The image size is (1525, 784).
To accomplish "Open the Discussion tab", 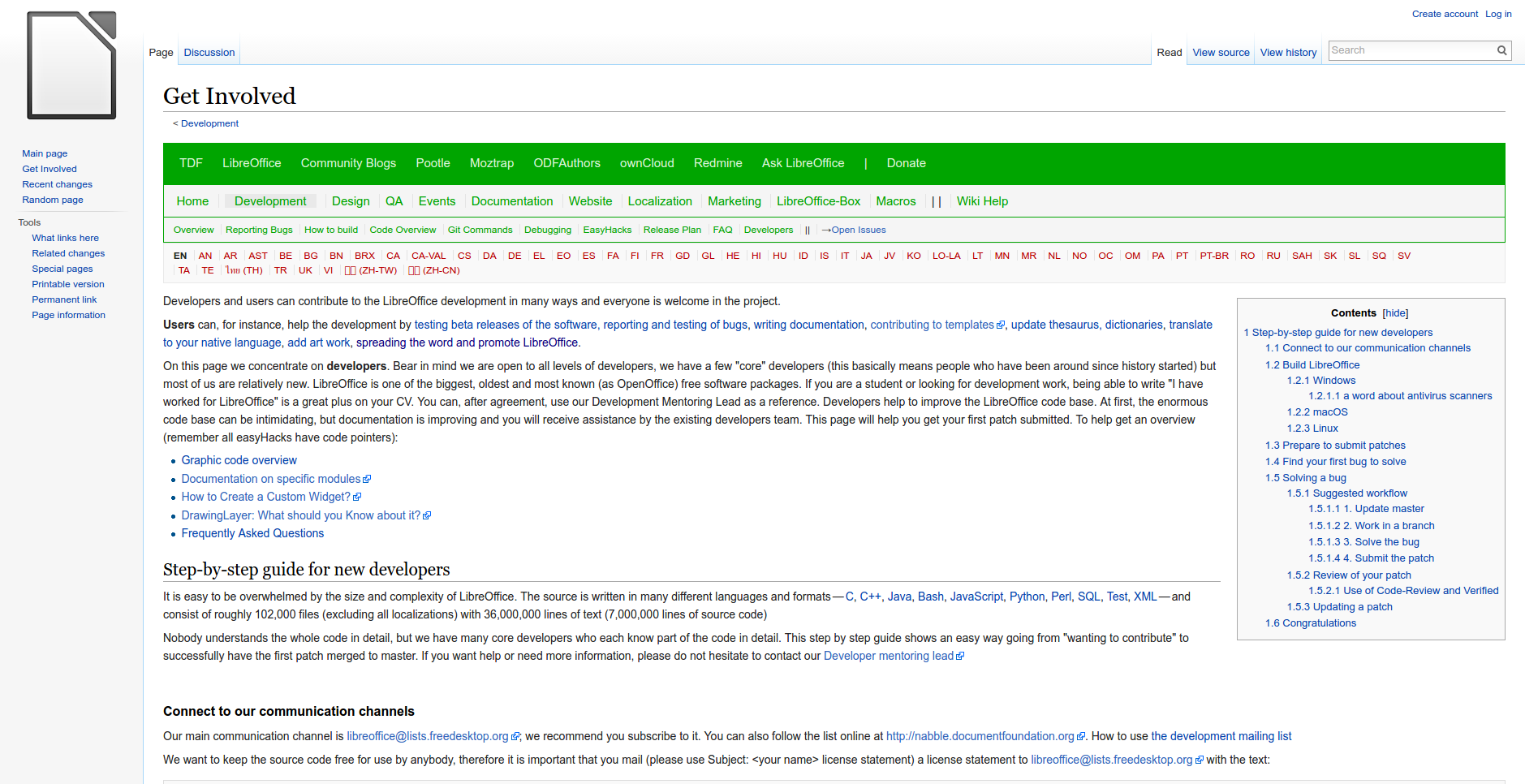I will [209, 53].
